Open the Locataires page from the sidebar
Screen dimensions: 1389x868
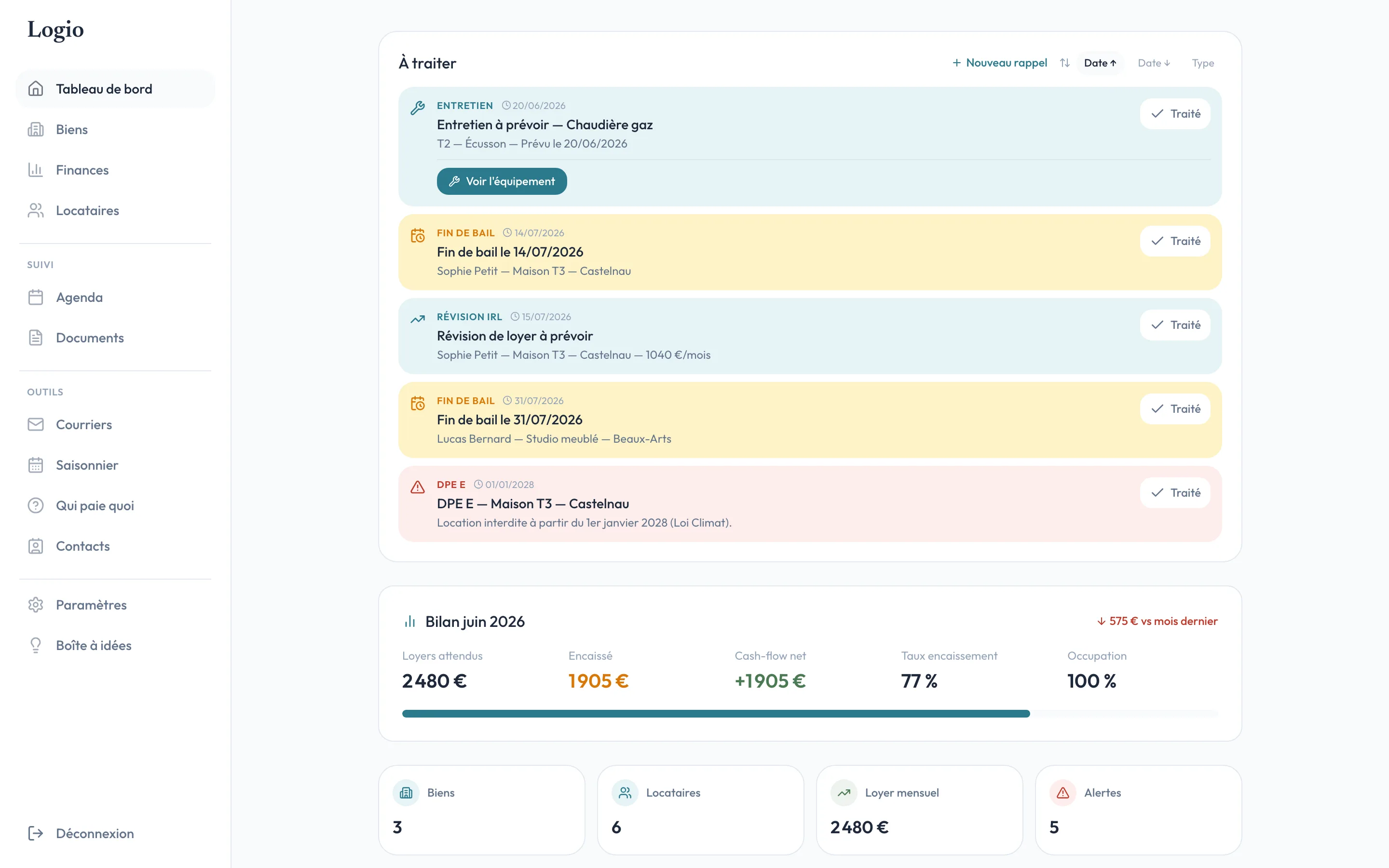click(x=115, y=210)
